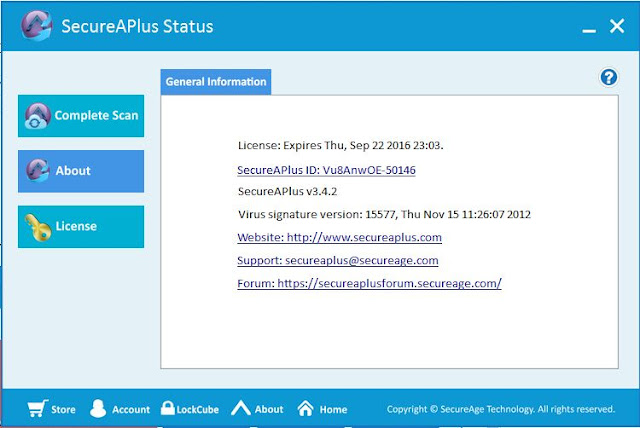Go to Home in bottom bar

[x=333, y=409]
